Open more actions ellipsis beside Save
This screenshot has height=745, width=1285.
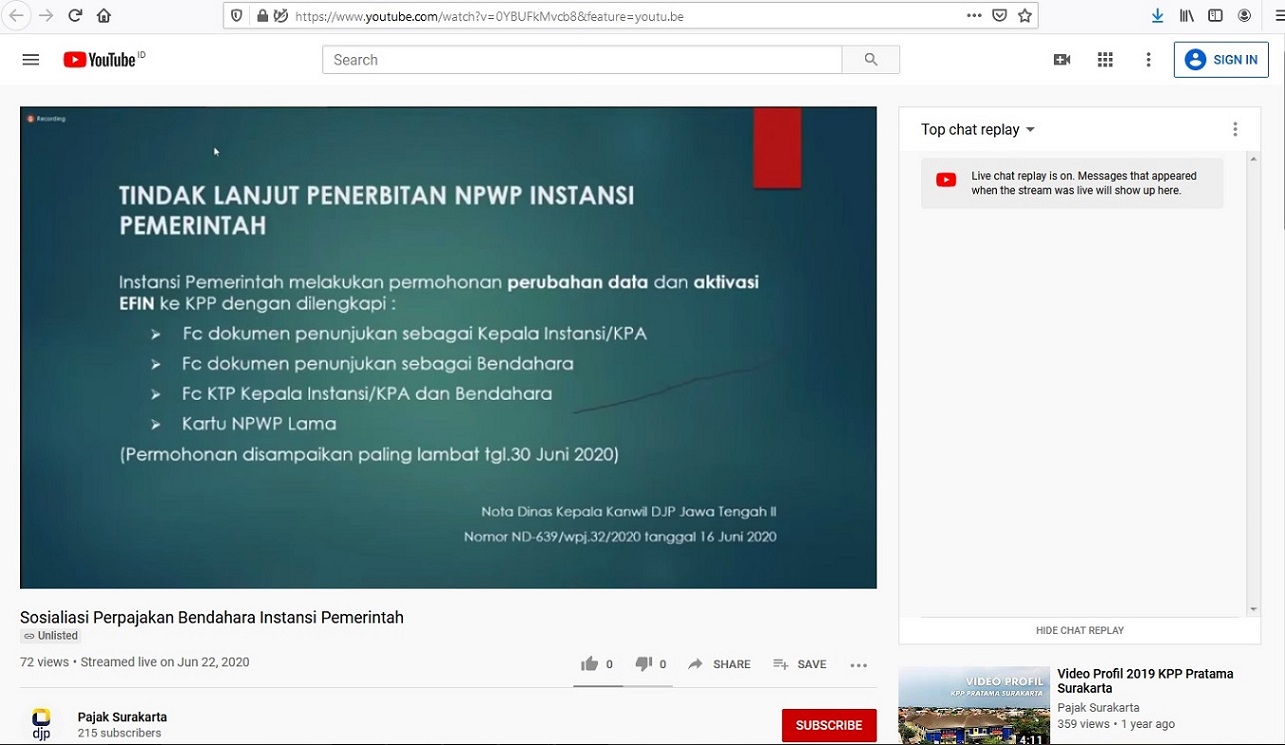pos(858,665)
